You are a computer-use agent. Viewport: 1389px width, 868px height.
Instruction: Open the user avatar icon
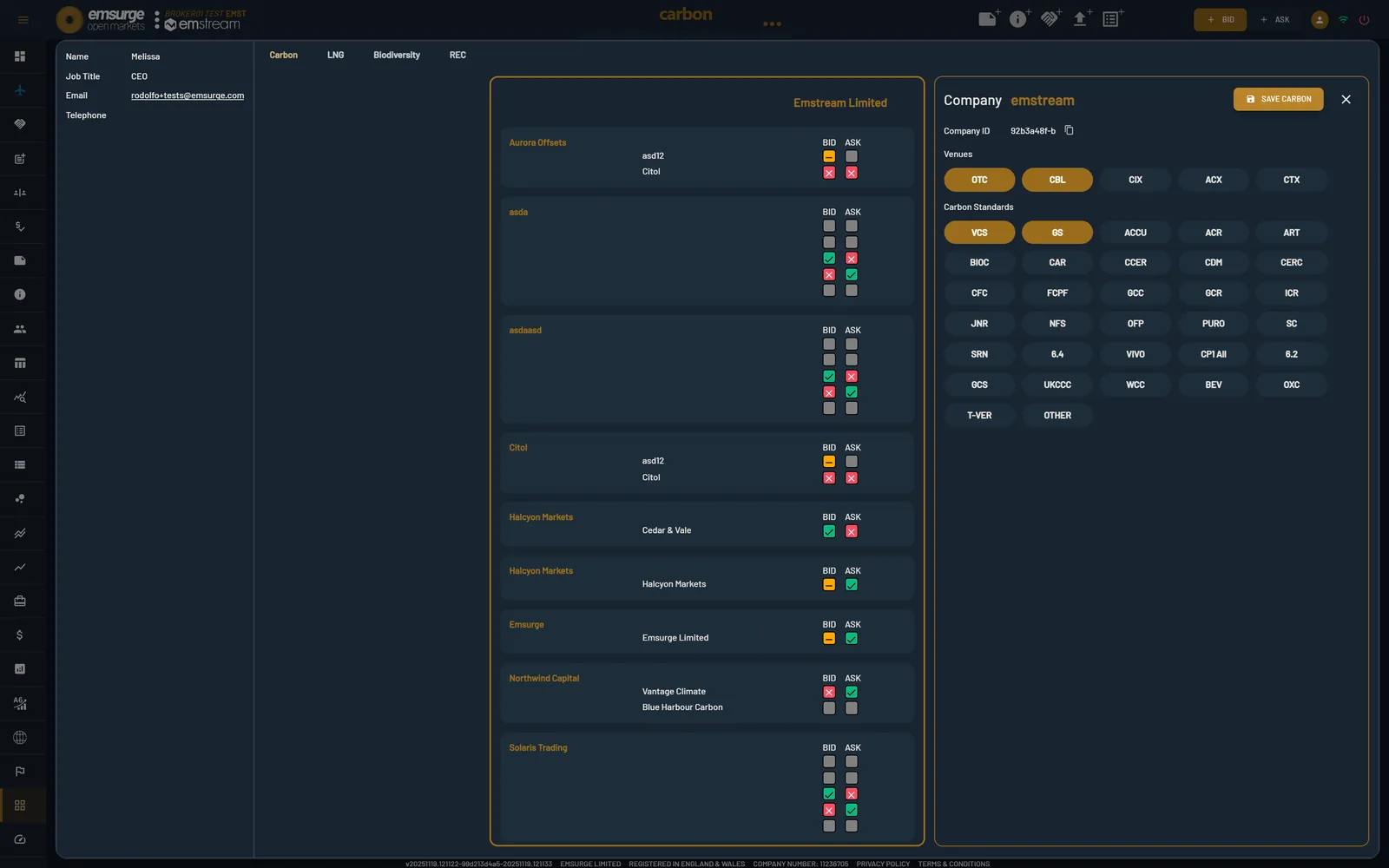pos(1320,20)
